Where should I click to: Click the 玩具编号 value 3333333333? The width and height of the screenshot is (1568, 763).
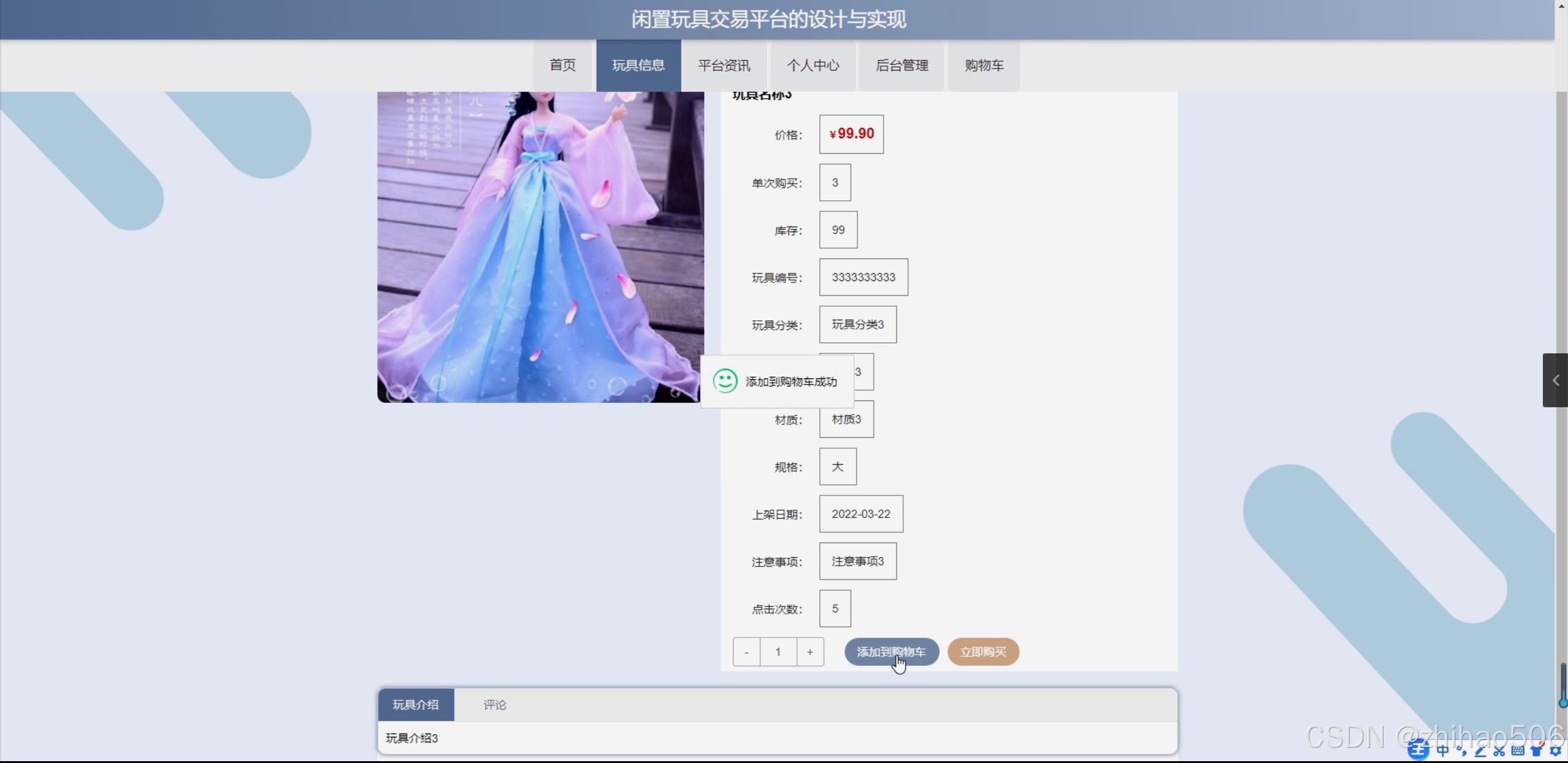click(x=864, y=277)
